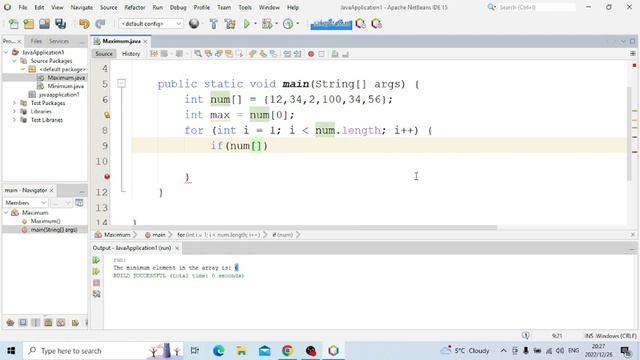The image size is (640, 360).
Task: Toggle the non-public members filter in Navigator bottom bar
Action: click(x=48, y=323)
